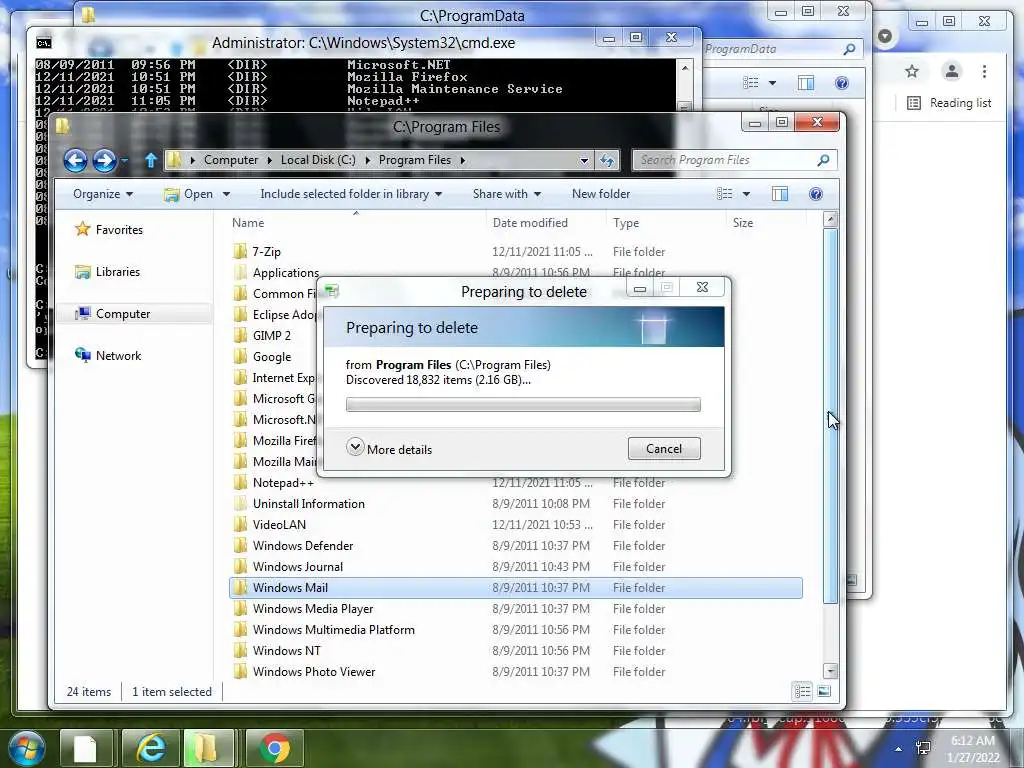Click the blank document taskbar icon

click(x=86, y=748)
